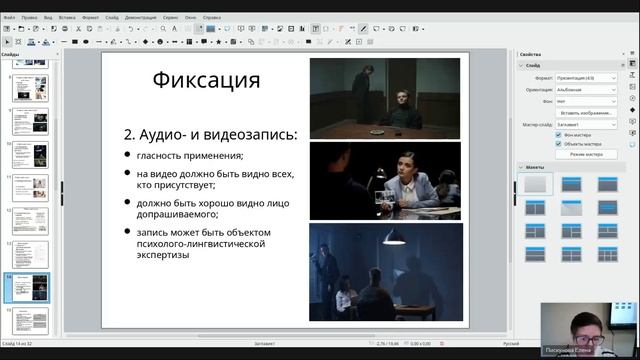Click the Фиксация slide title text
The image size is (640, 360).
[x=206, y=80]
